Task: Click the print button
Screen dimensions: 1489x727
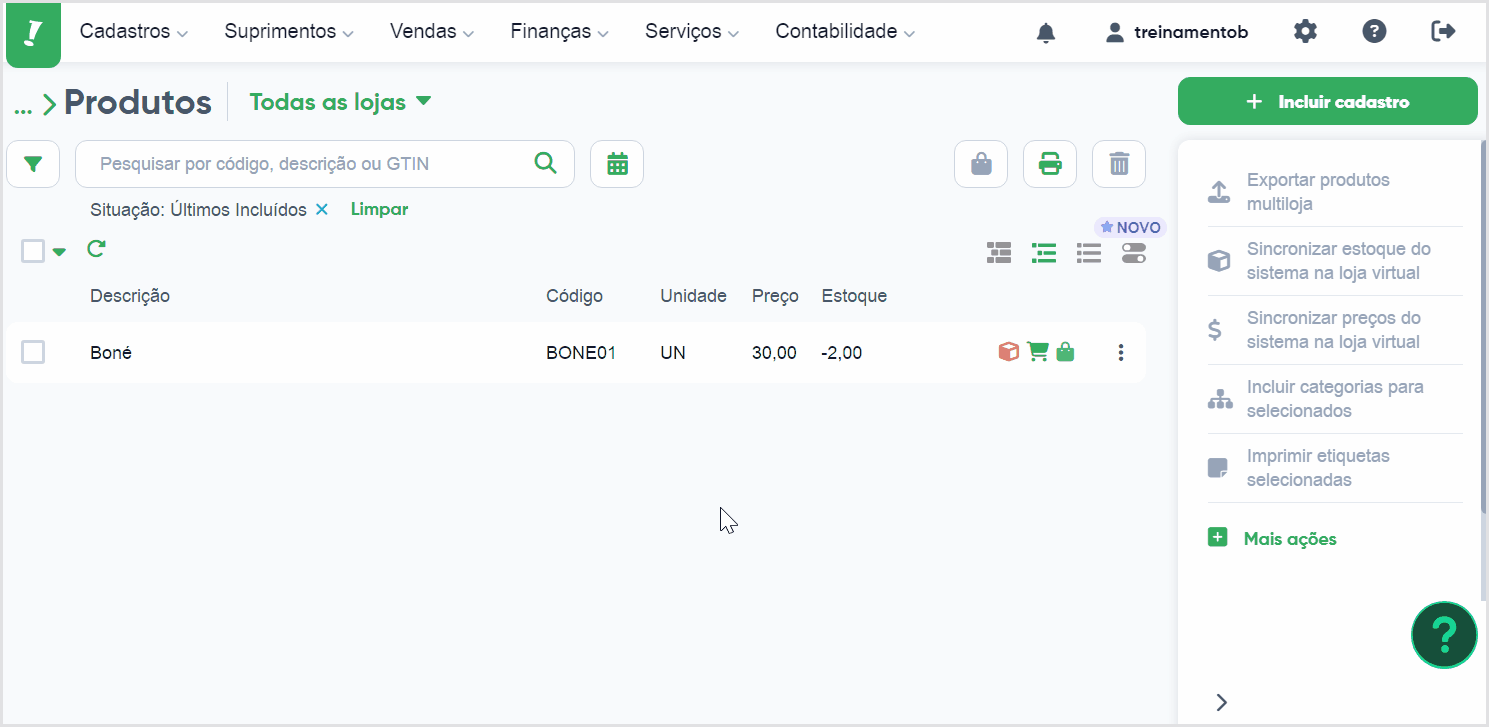Action: point(1050,164)
